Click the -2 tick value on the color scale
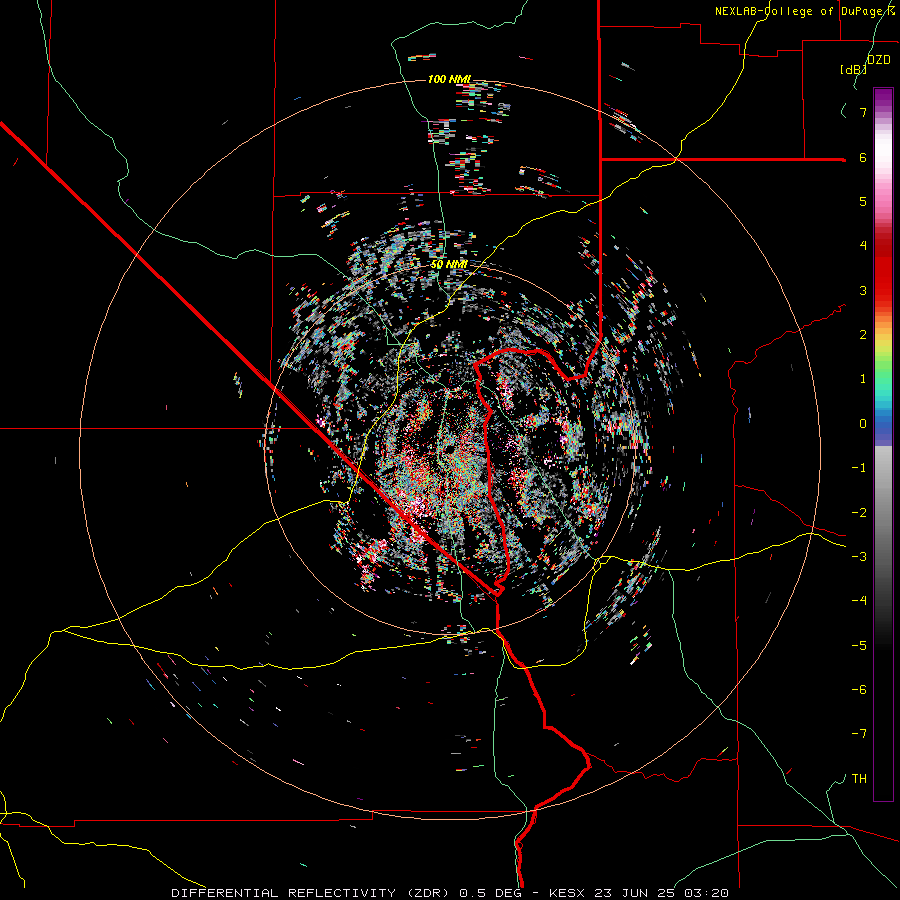Image resolution: width=900 pixels, height=900 pixels. (859, 513)
